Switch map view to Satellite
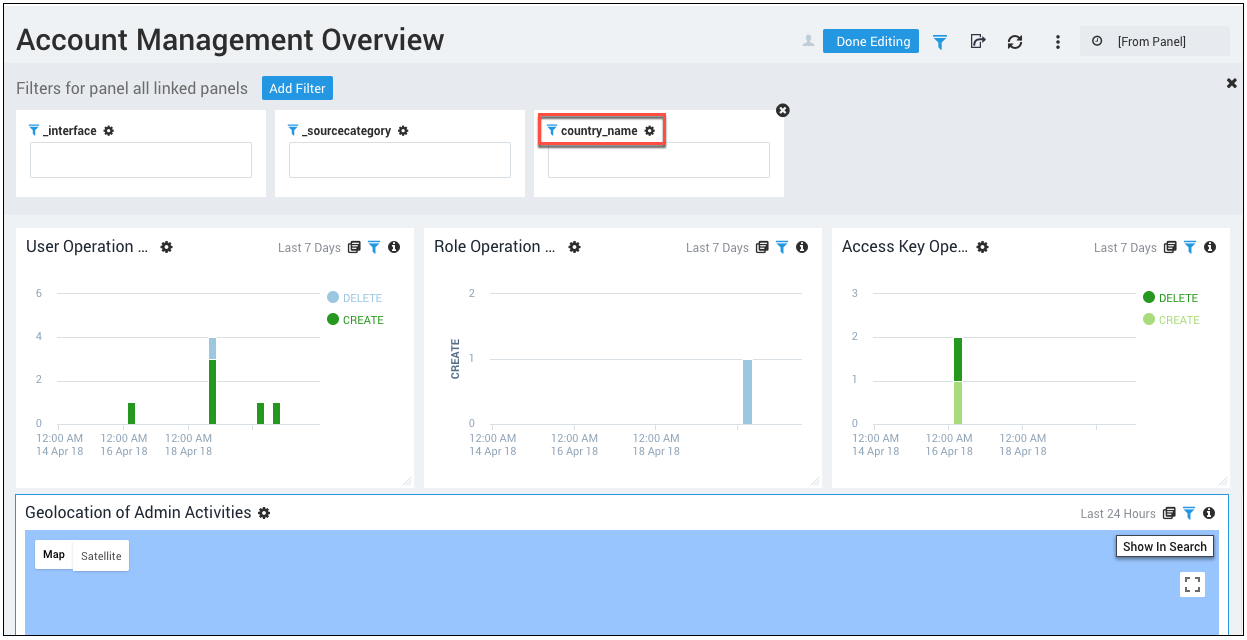 coord(101,556)
